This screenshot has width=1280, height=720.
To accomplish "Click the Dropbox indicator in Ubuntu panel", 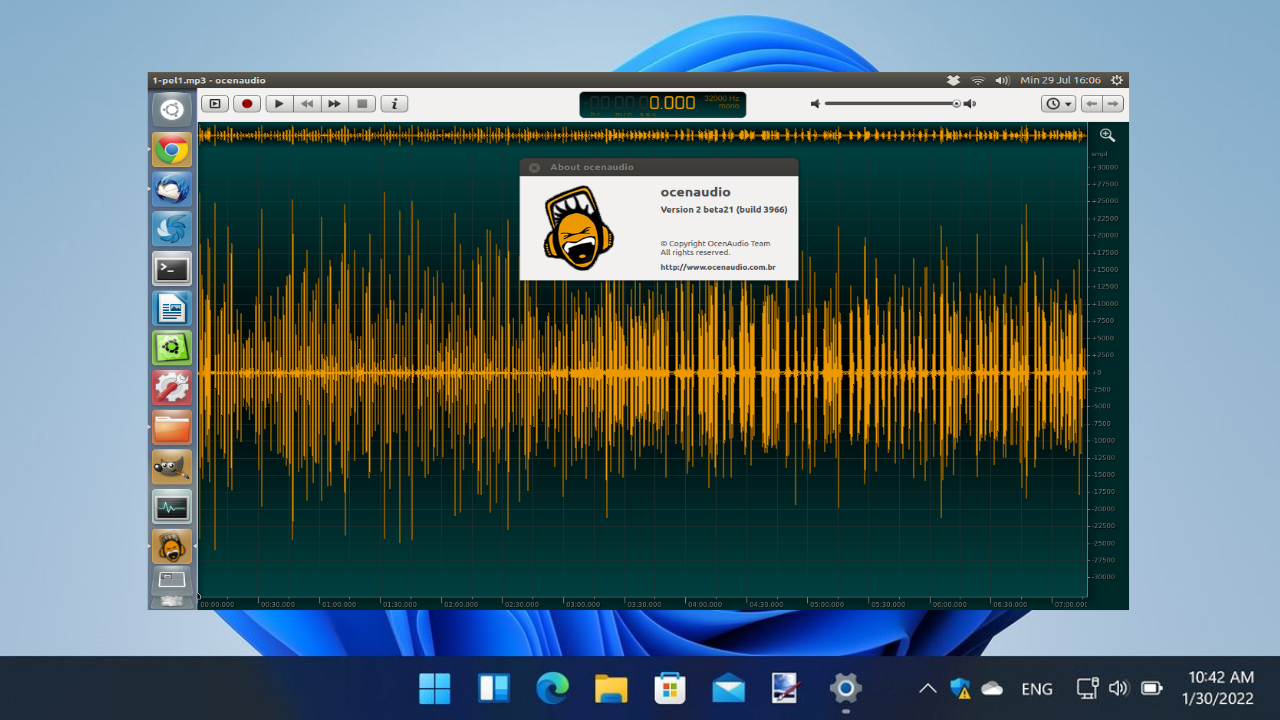I will (953, 80).
